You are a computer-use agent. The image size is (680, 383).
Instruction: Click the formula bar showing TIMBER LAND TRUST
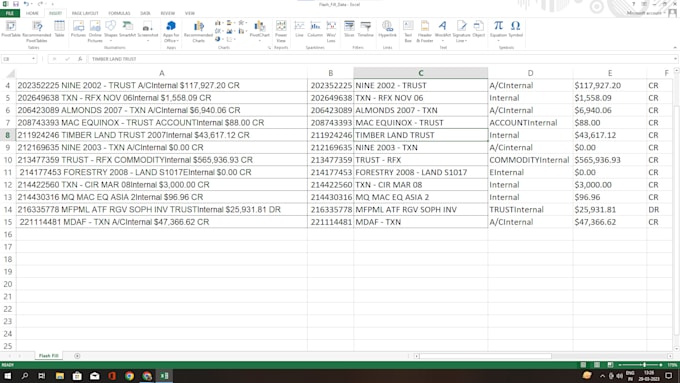point(381,59)
